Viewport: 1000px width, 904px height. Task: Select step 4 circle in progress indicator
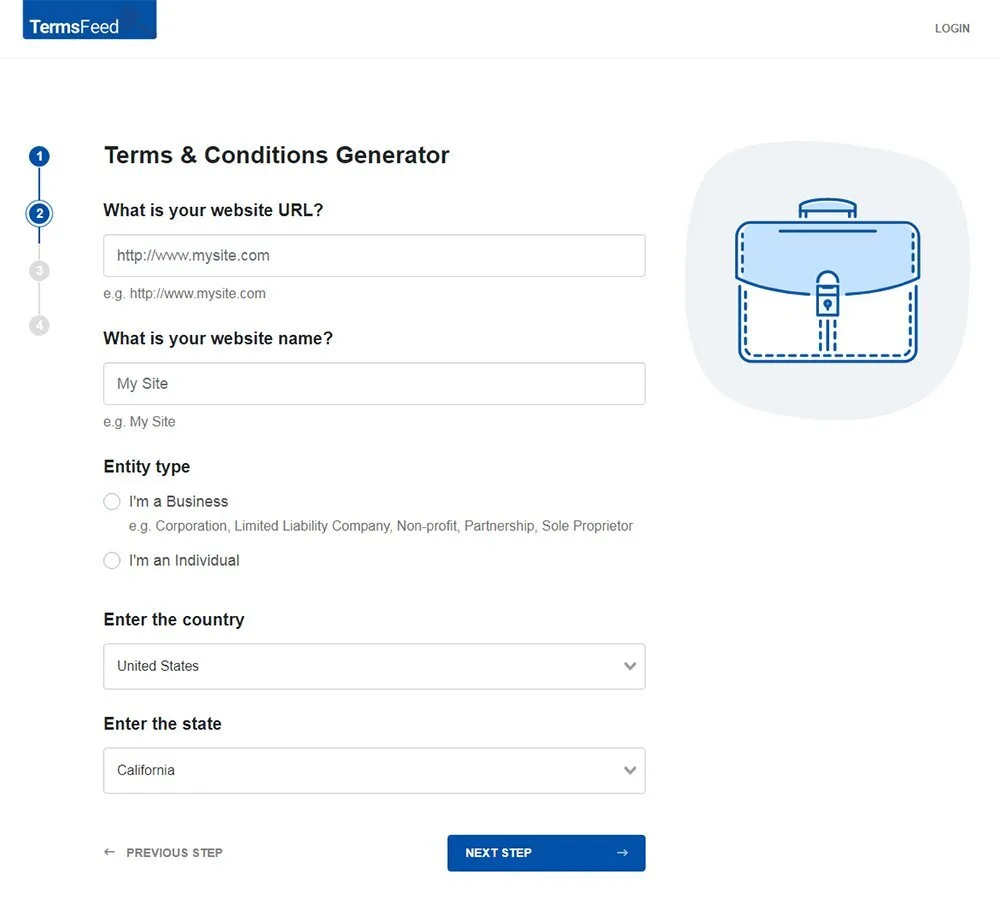pos(39,325)
